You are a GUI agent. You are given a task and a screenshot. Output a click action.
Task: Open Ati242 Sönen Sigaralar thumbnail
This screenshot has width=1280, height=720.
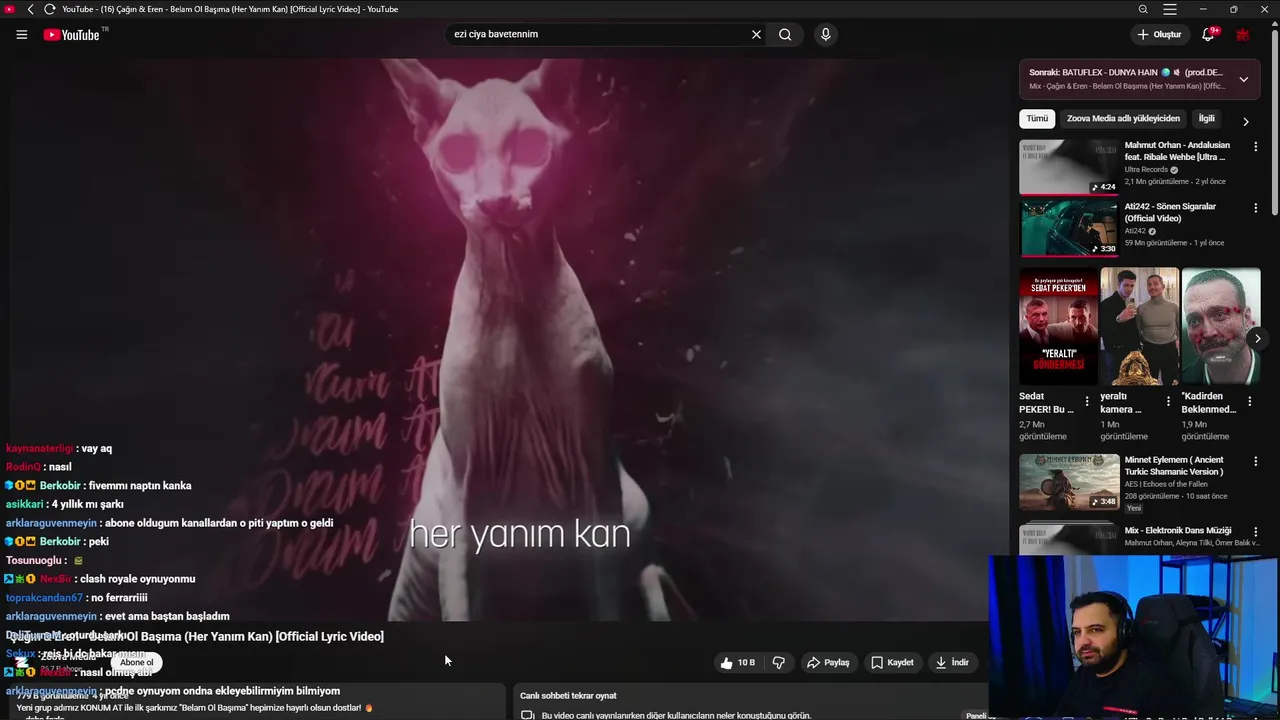click(1068, 228)
